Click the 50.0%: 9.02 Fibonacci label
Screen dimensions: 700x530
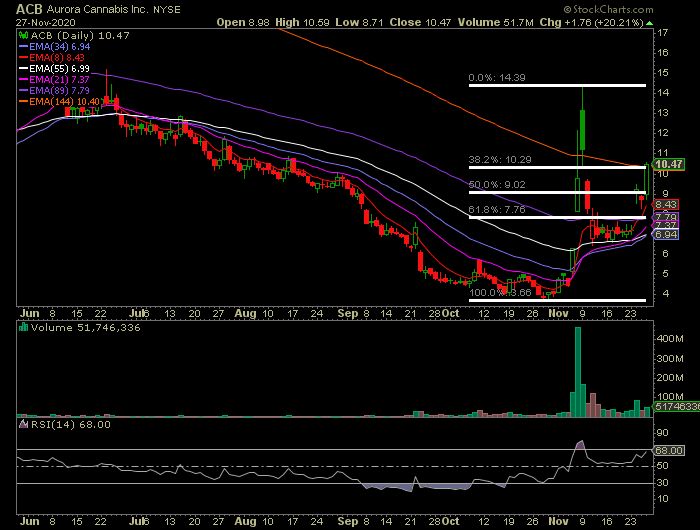coord(497,185)
